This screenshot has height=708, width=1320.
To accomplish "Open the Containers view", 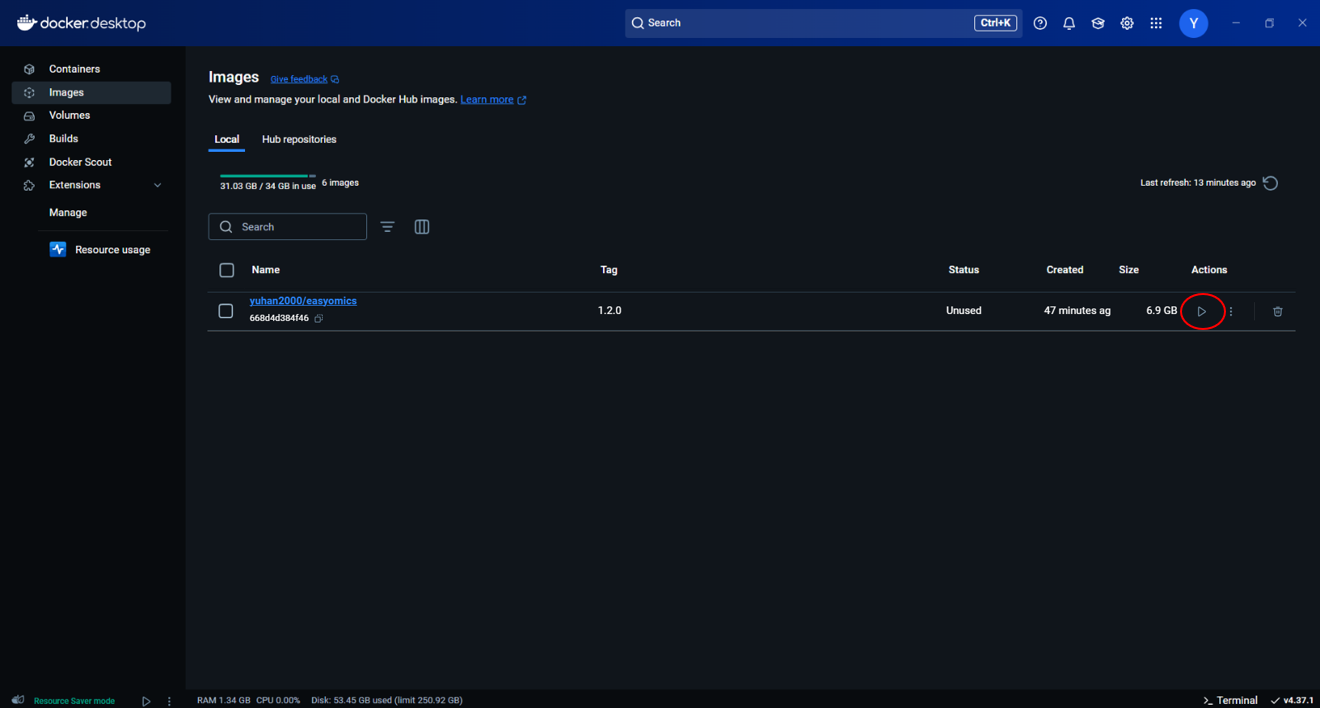I will [x=91, y=69].
